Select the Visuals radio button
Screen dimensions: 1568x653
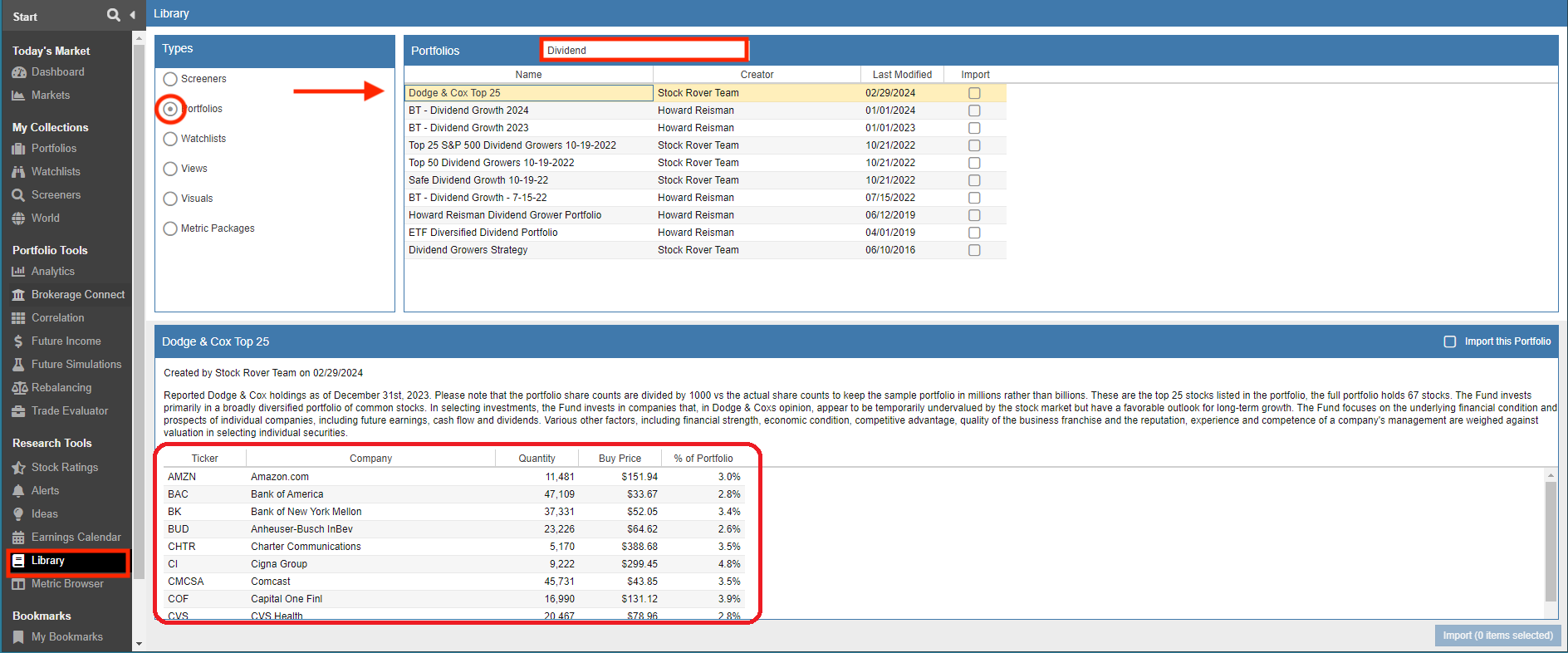170,199
